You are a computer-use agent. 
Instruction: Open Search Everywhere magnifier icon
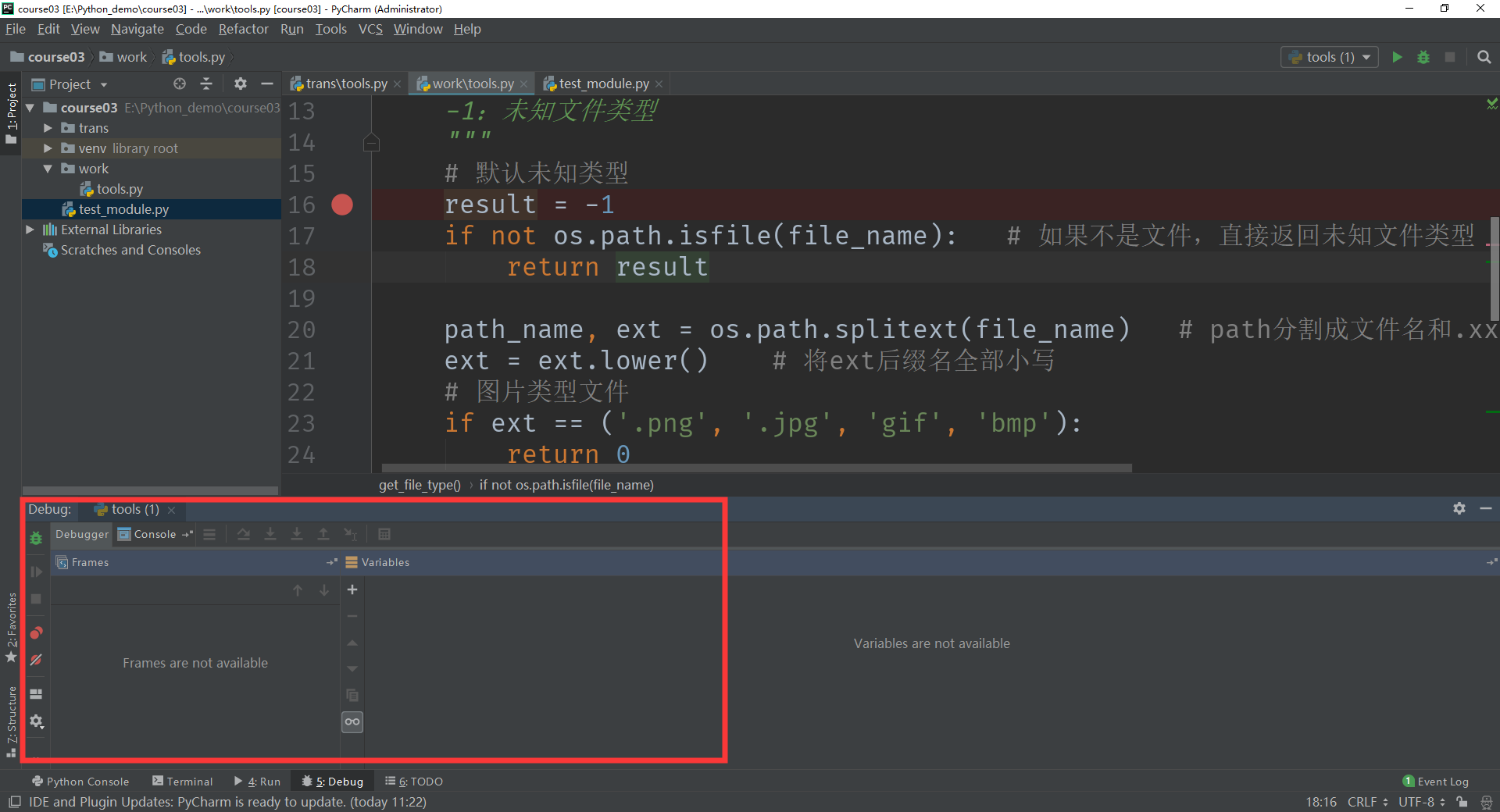tap(1484, 57)
